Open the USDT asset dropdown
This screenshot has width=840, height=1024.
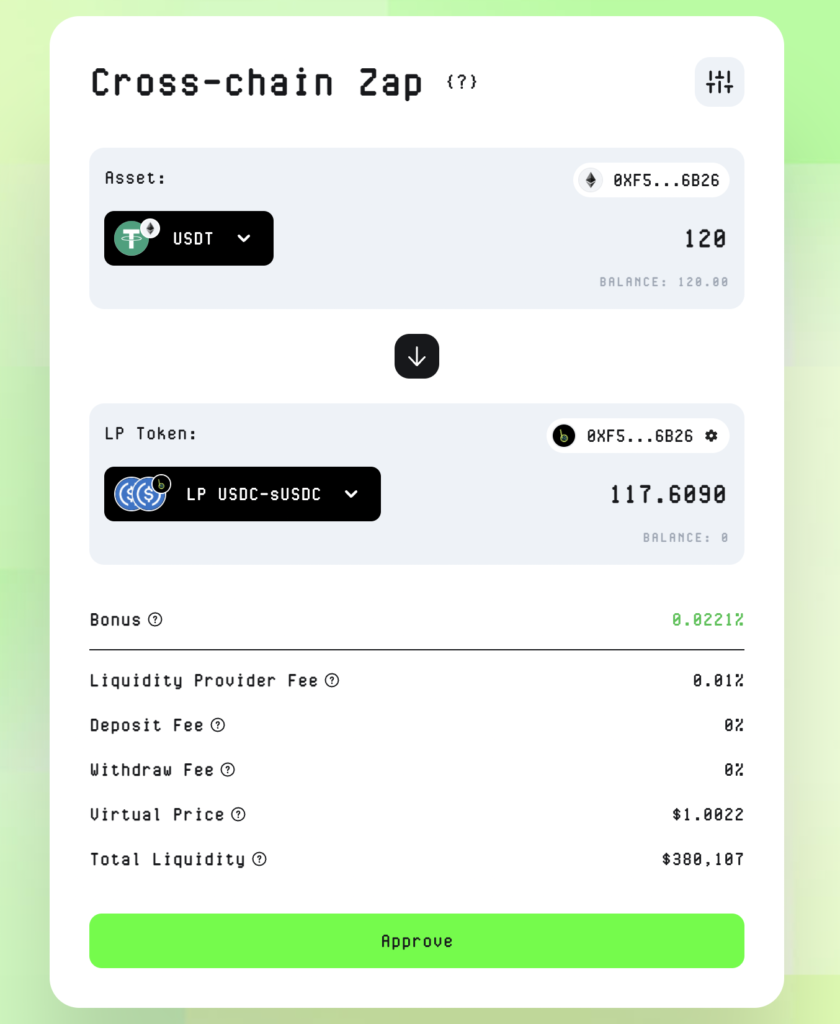coord(189,238)
